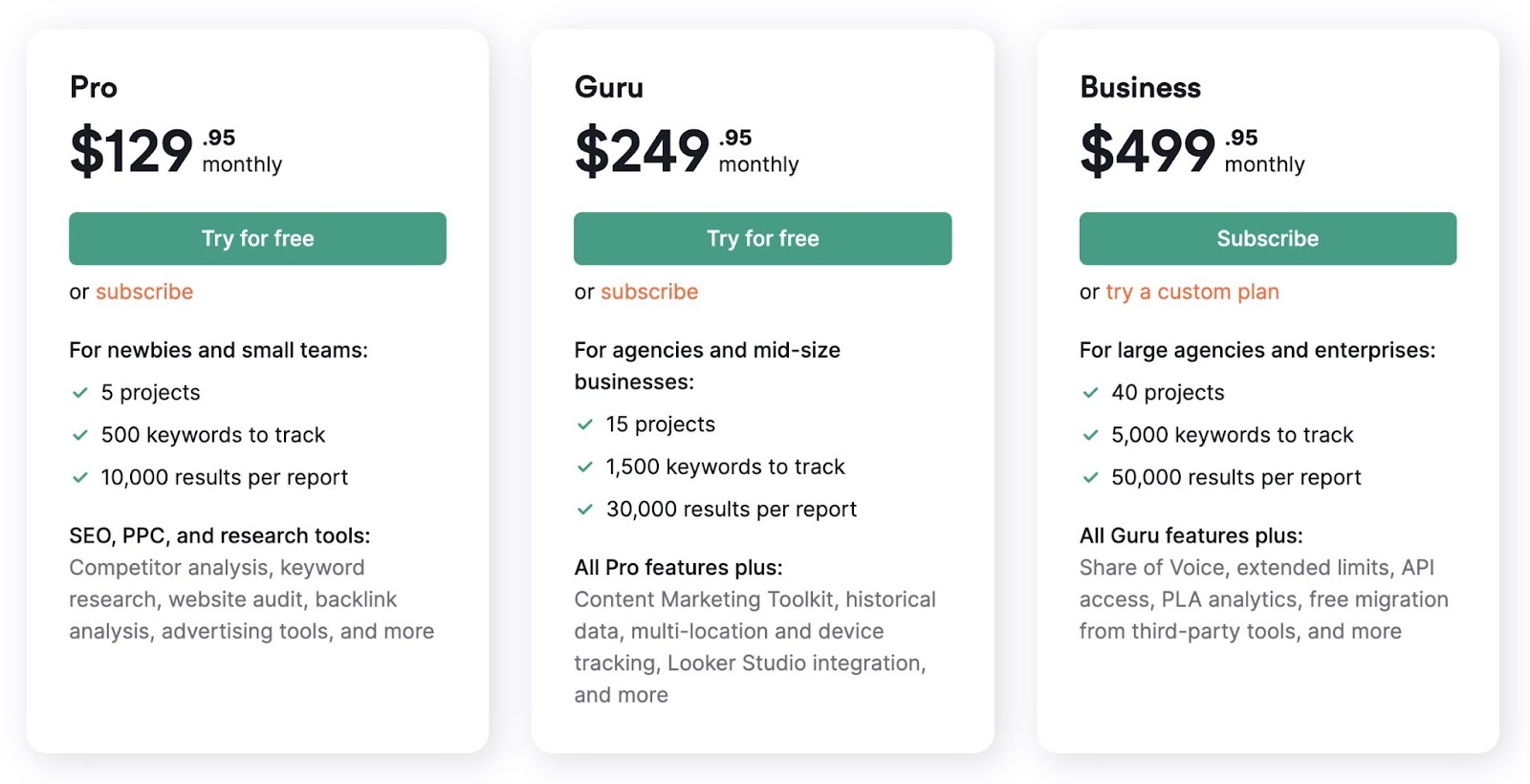
Task: Click the checkmark next to 30,000 results per report
Action: pyautogui.click(x=584, y=509)
